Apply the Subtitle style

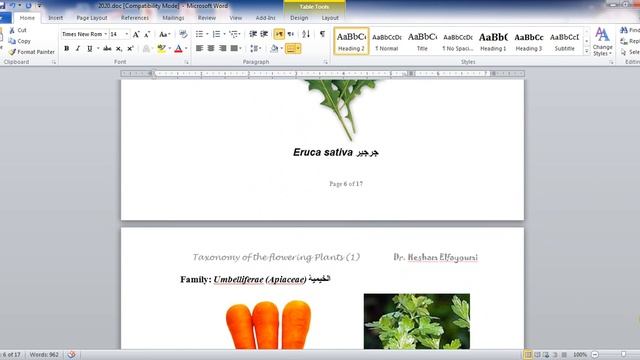click(x=564, y=41)
